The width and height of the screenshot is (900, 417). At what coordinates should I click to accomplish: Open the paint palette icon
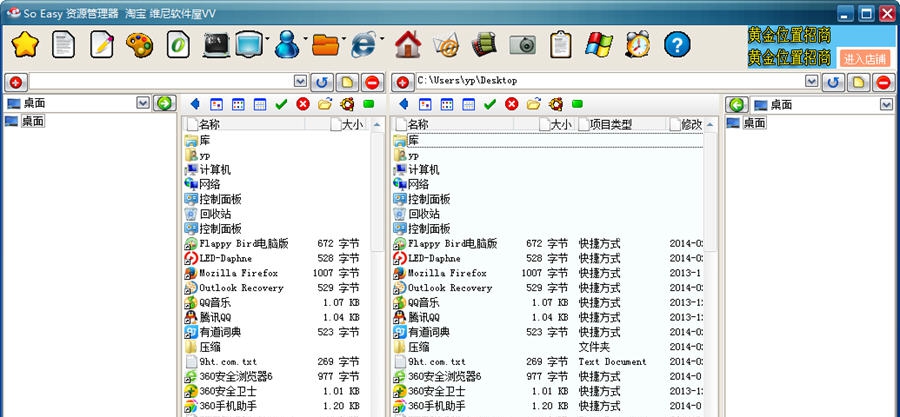[x=139, y=45]
